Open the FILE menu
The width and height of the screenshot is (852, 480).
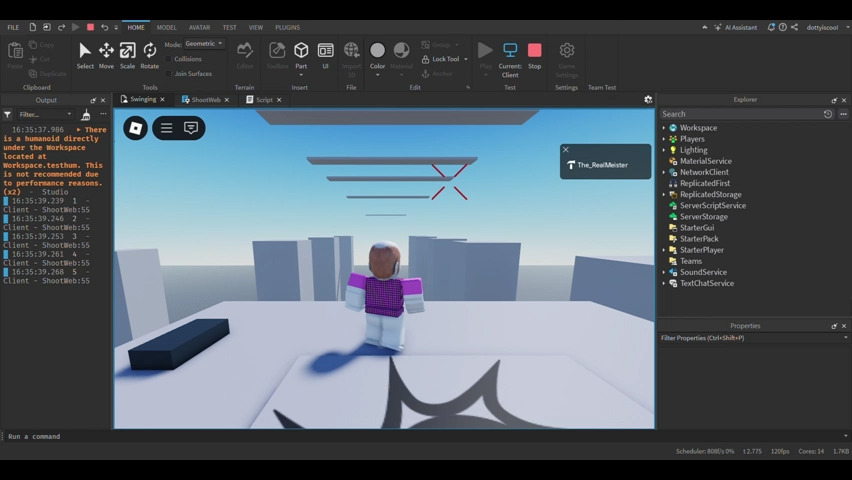click(13, 27)
